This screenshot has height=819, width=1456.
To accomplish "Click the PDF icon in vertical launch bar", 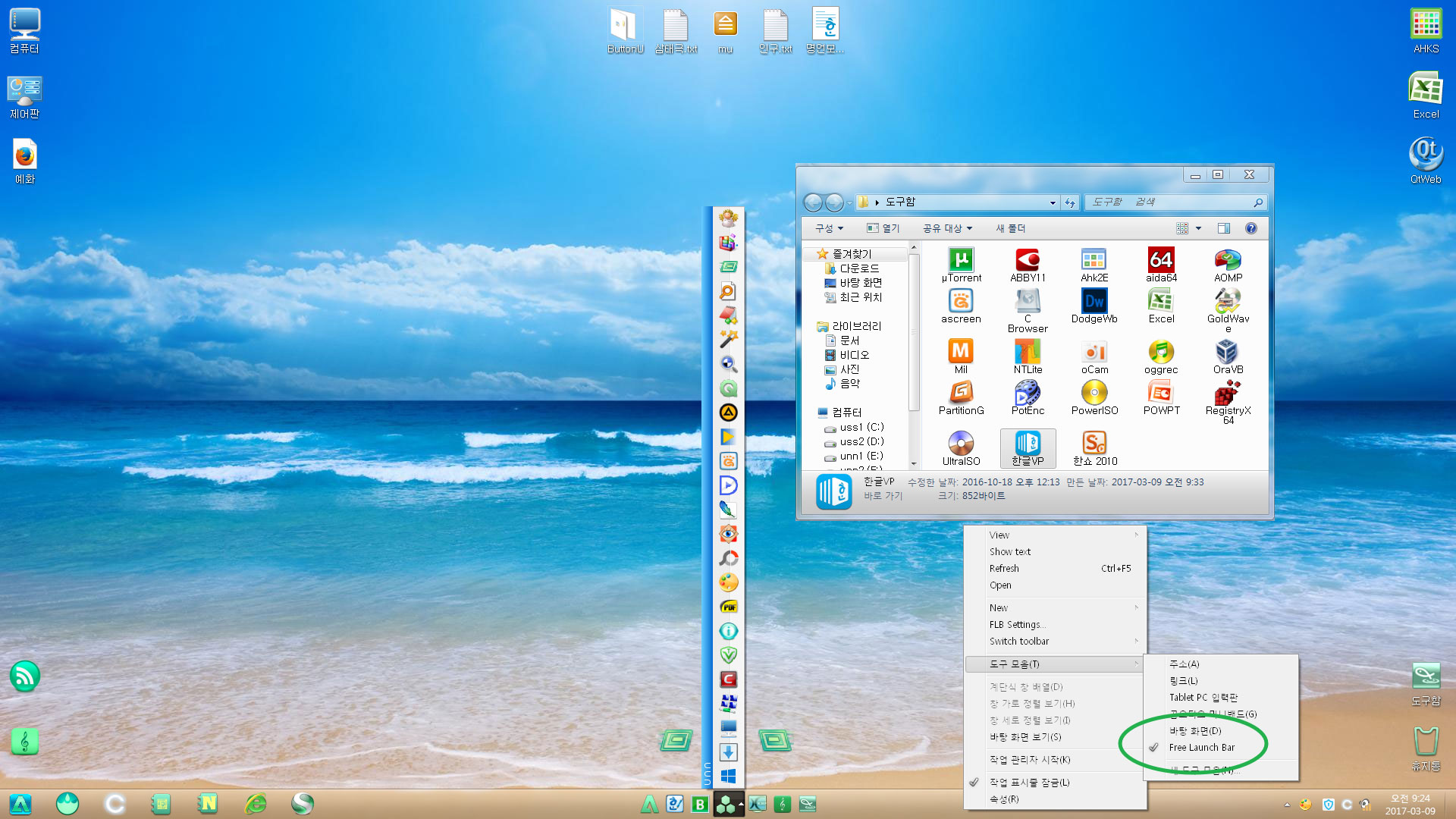I will coord(728,607).
